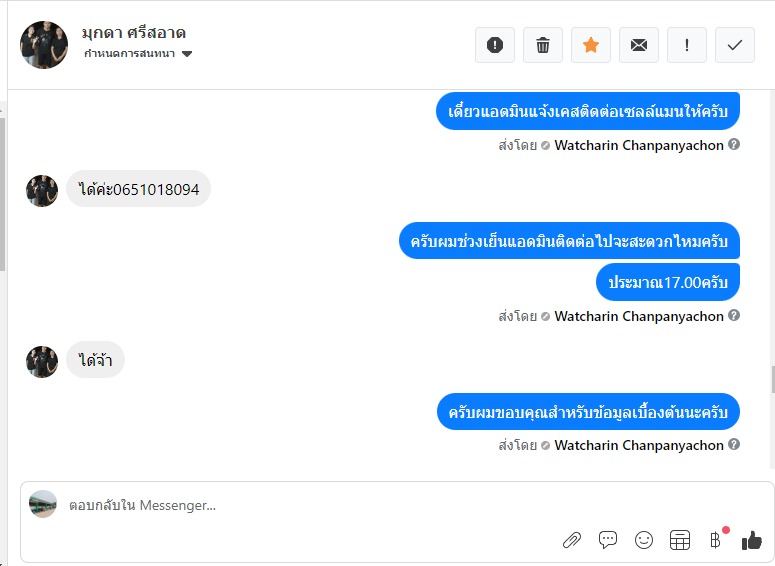Open saved replies speech bubble icon

tap(607, 540)
